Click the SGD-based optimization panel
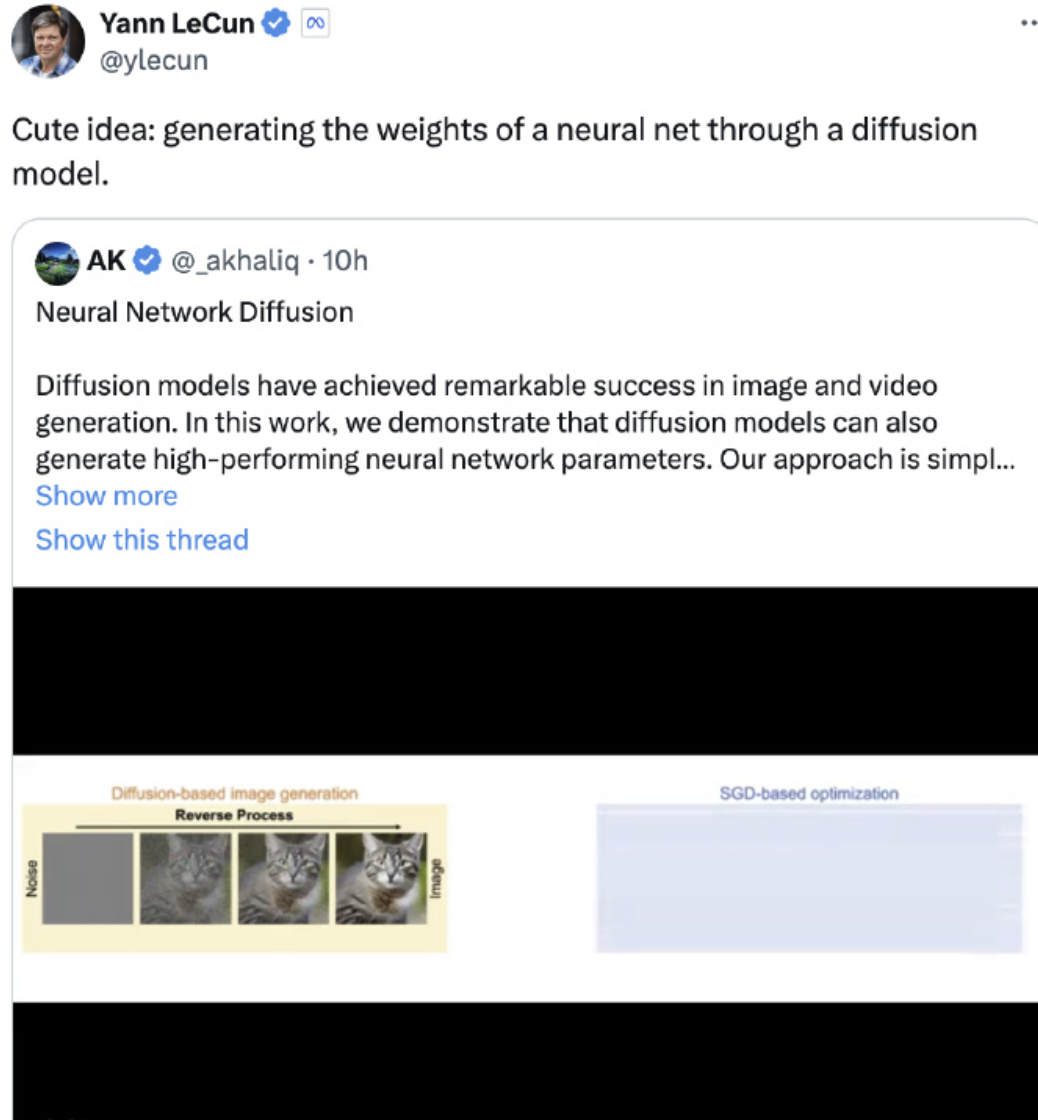The height and width of the screenshot is (1120, 1038). (809, 875)
